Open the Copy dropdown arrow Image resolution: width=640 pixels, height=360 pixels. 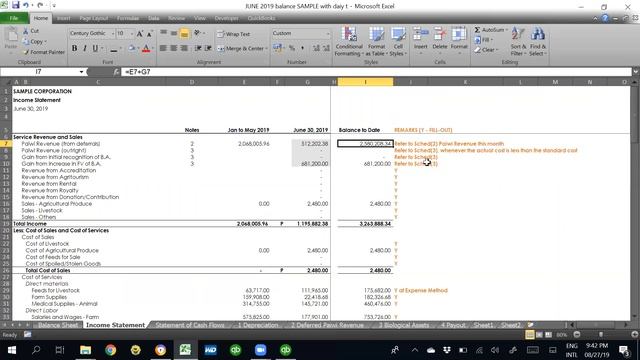click(45, 42)
